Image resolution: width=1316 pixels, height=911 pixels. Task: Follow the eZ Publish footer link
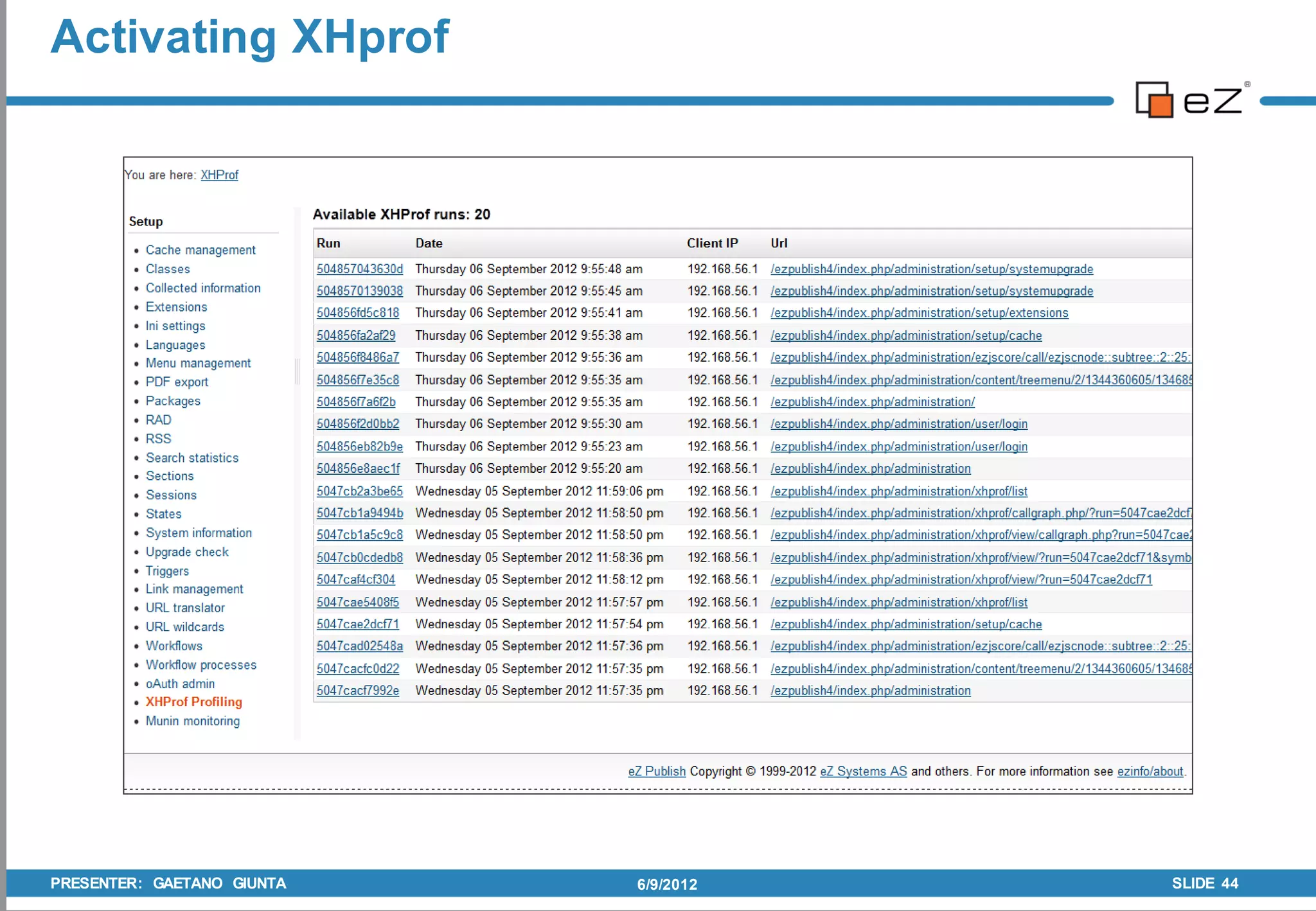pos(657,771)
